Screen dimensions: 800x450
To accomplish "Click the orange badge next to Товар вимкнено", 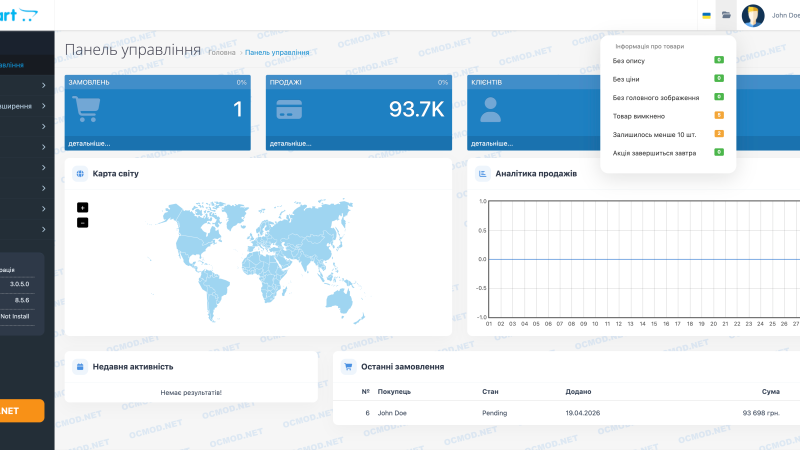I will coord(719,115).
